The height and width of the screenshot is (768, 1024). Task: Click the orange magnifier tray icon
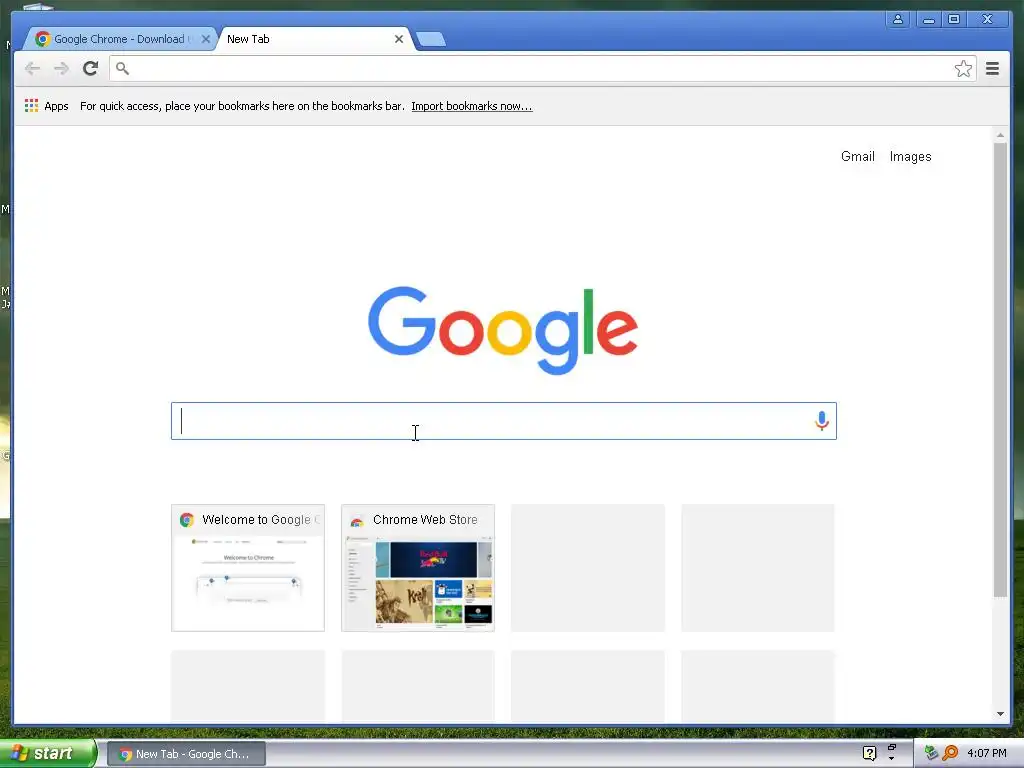[x=950, y=754]
